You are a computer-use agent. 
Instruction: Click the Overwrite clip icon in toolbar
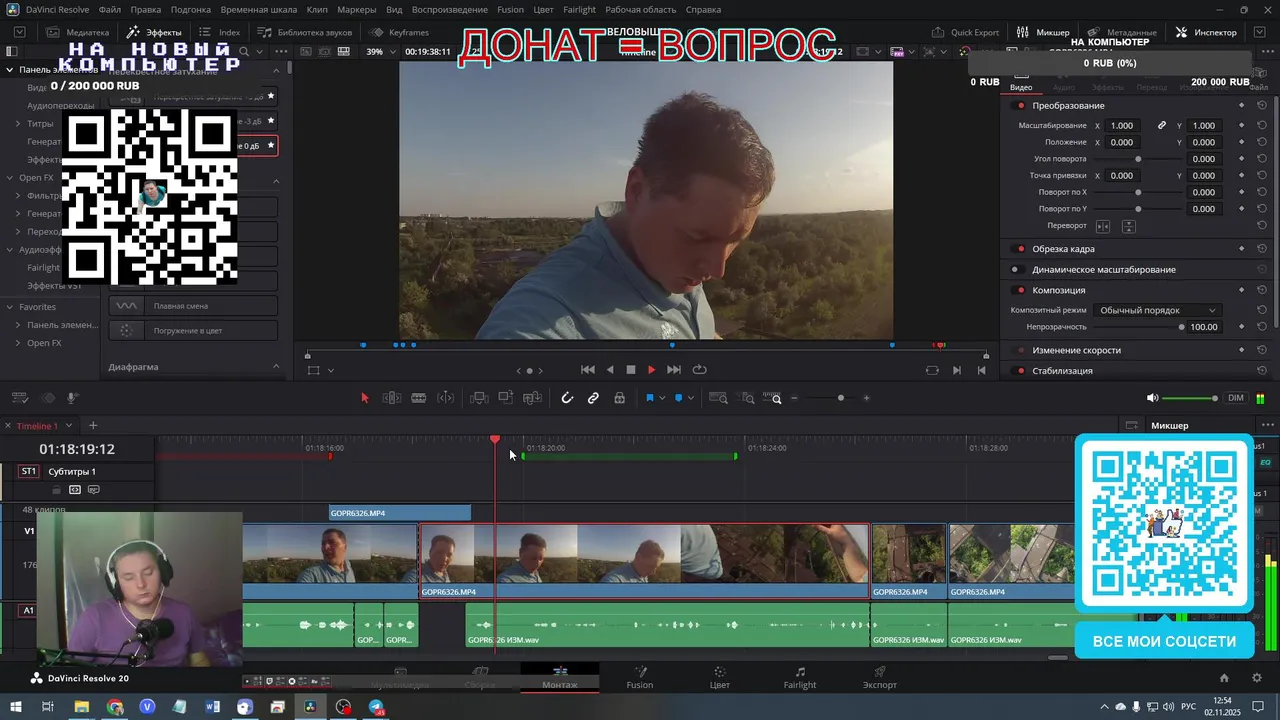point(506,398)
